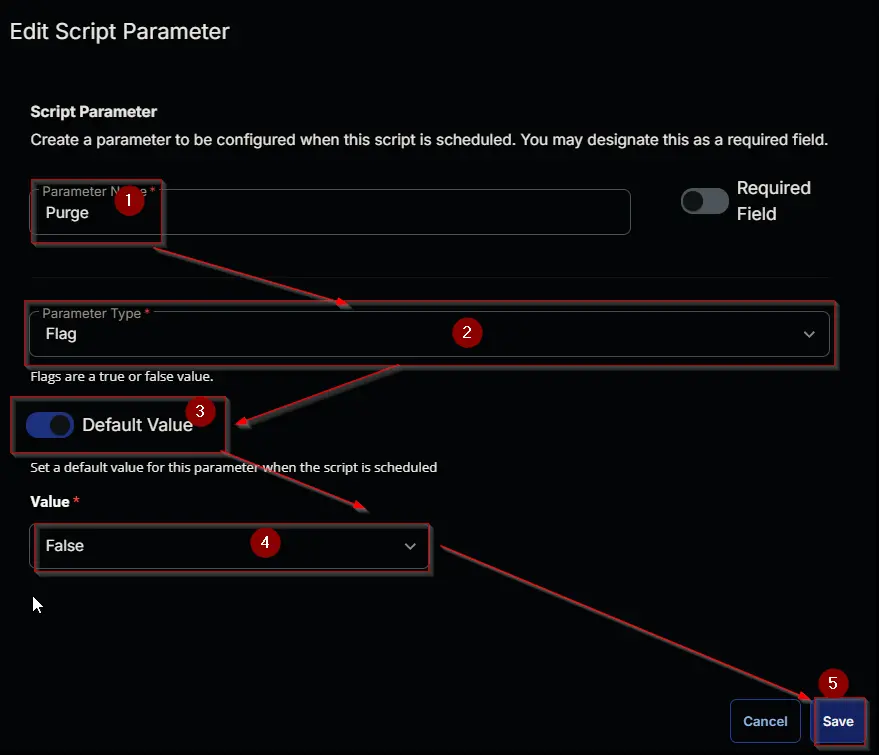Click the red annotation circle numbered 1
Viewport: 879px width, 755px height.
click(129, 200)
